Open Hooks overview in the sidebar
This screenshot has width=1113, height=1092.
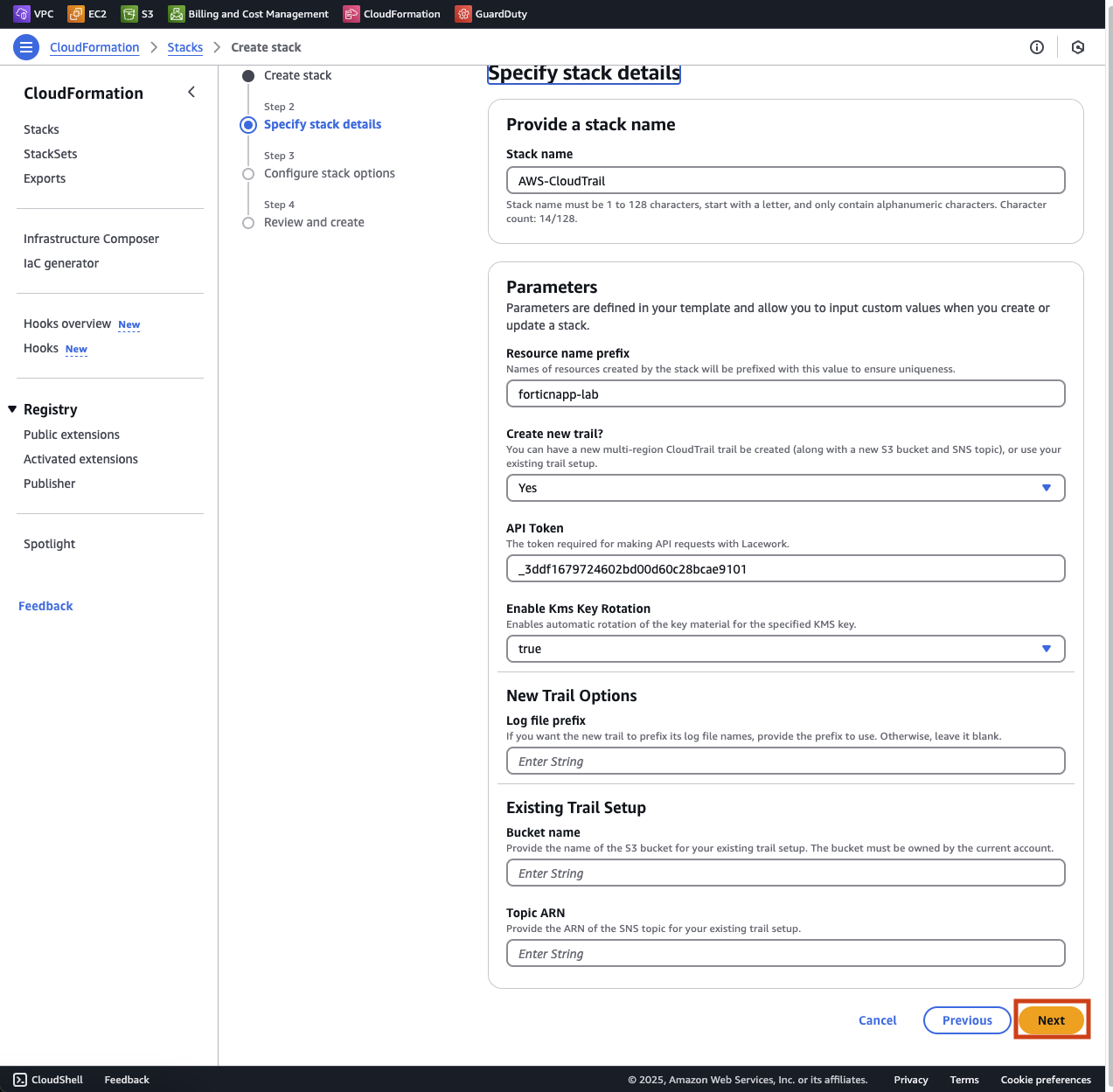coord(67,323)
